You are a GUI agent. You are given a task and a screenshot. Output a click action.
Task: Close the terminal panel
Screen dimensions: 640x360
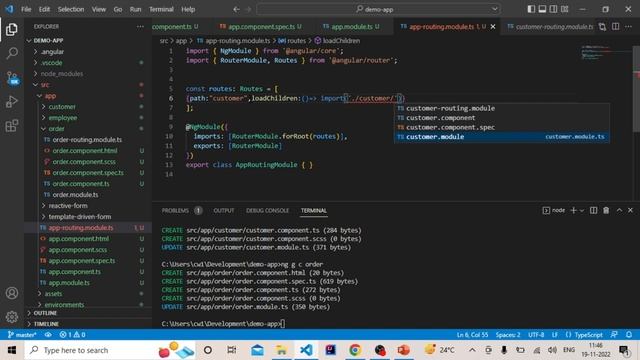630,210
